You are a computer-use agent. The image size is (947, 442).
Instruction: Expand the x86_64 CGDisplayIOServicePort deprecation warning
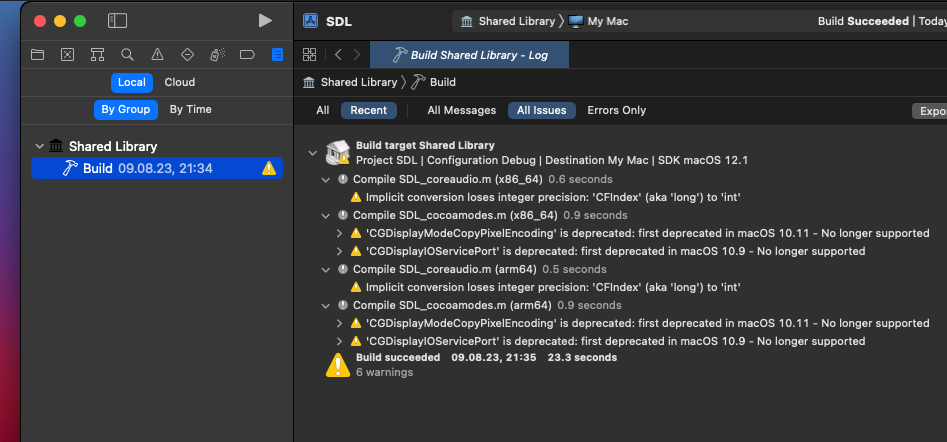(340, 251)
